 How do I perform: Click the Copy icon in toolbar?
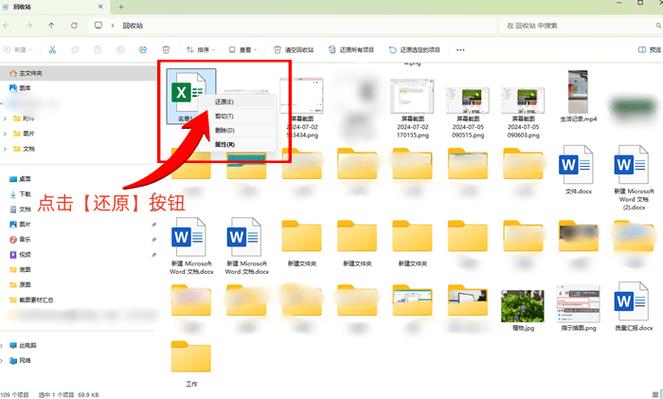tap(75, 50)
